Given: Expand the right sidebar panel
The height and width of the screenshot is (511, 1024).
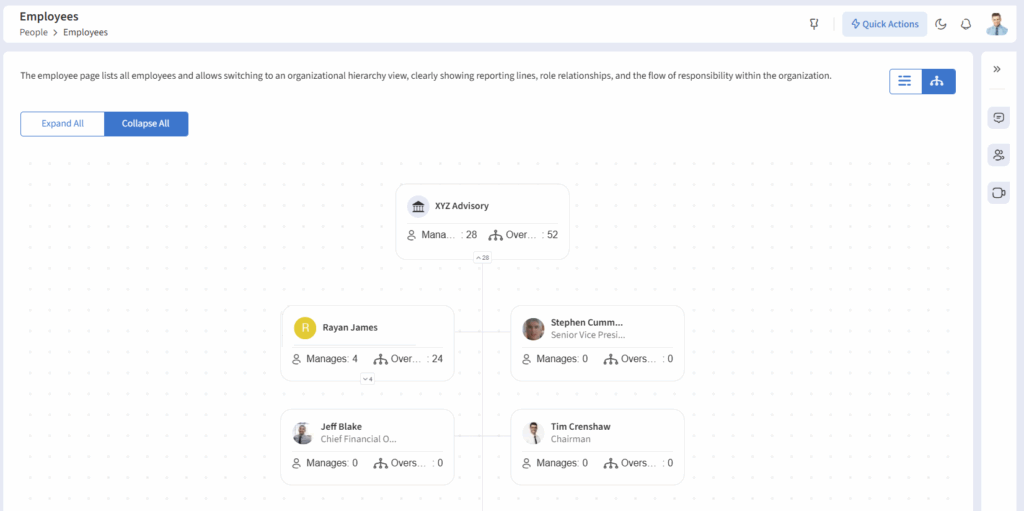Looking at the screenshot, I should point(997,69).
